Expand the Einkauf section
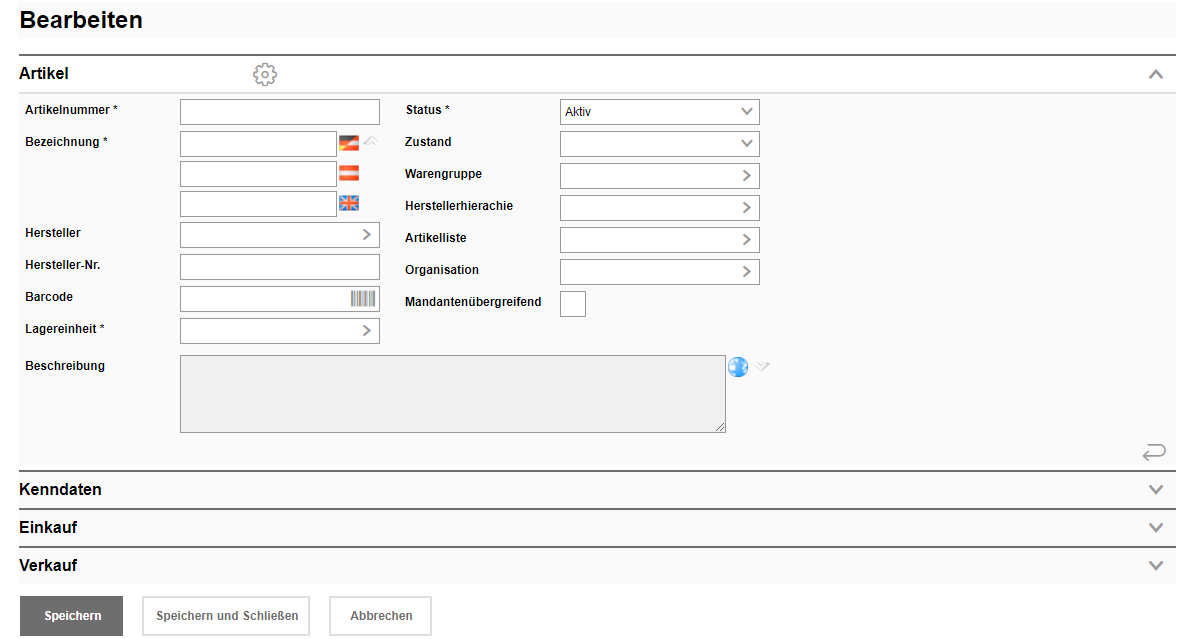The height and width of the screenshot is (639, 1189). click(1156, 528)
